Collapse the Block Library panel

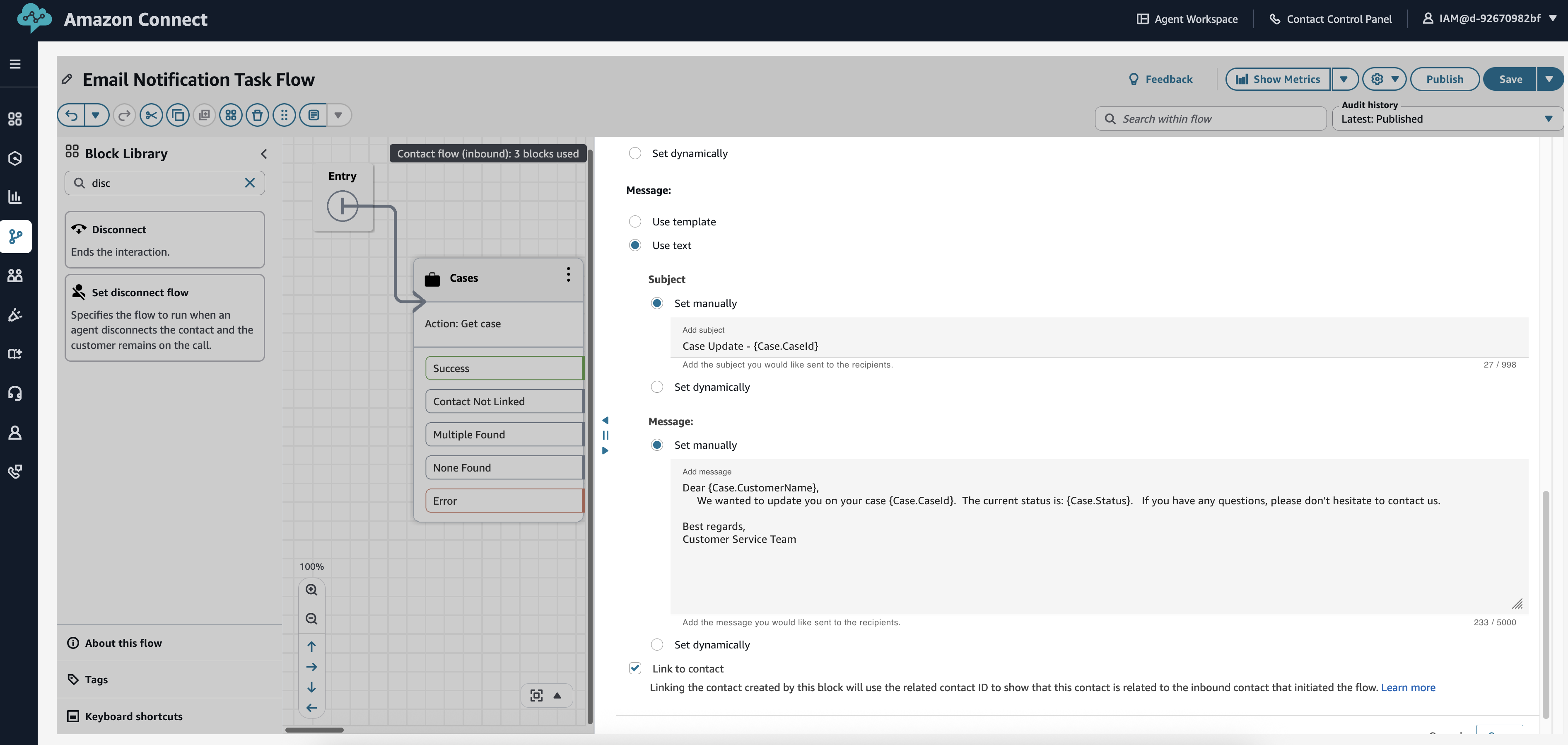(263, 153)
